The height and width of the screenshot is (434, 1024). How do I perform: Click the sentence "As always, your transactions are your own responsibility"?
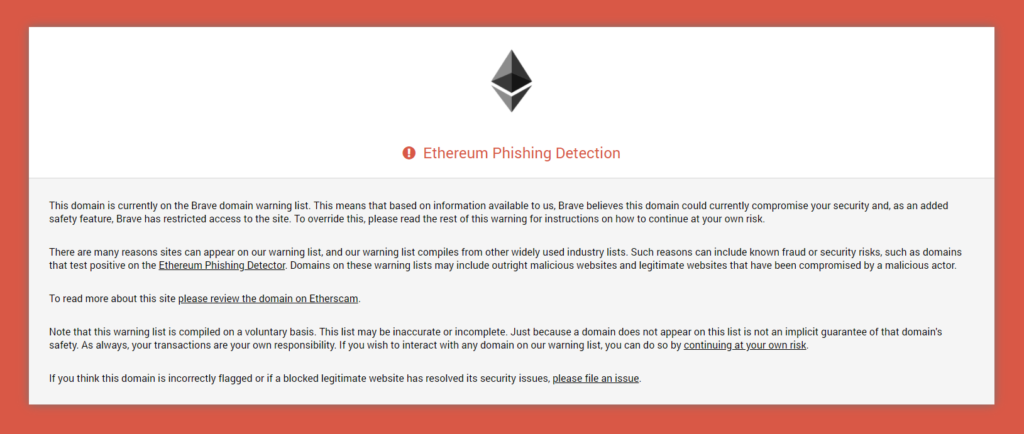(x=209, y=345)
